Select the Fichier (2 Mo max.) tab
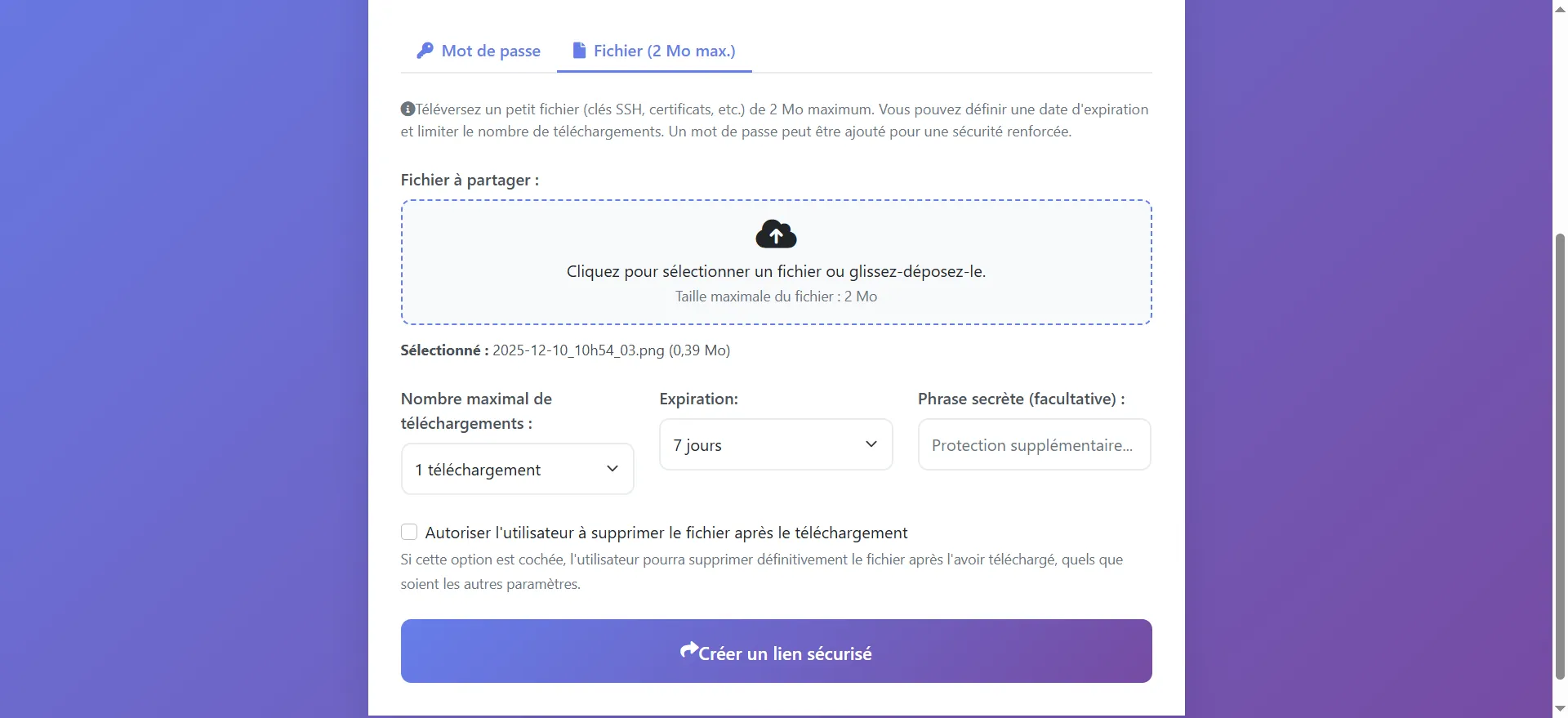Viewport: 1568px width, 718px height. point(654,51)
